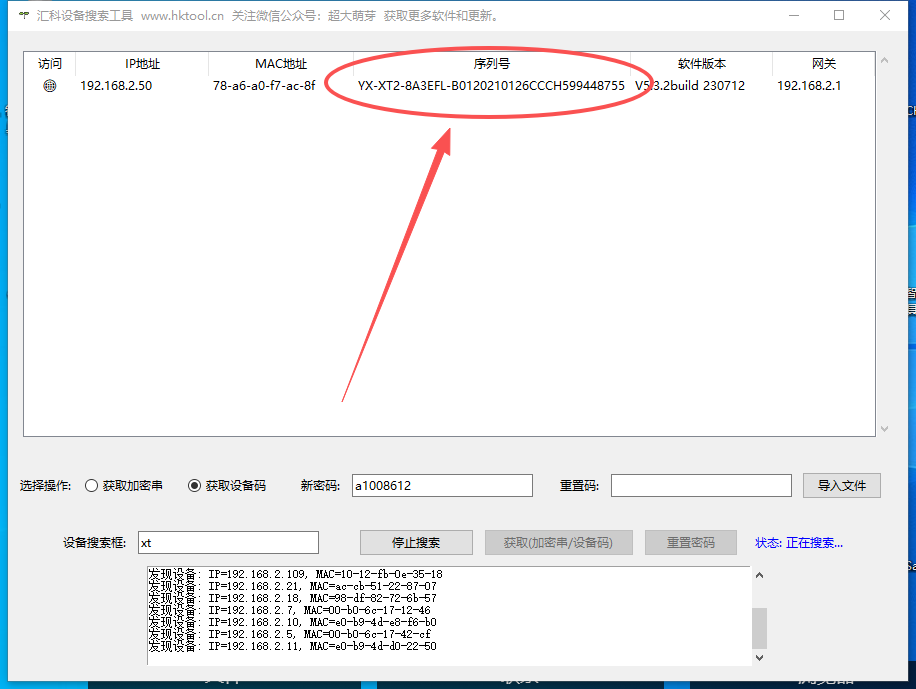Screen dimensions: 916x689
Task: Click the globe access icon for 192.168.2.50
Action: [x=50, y=85]
